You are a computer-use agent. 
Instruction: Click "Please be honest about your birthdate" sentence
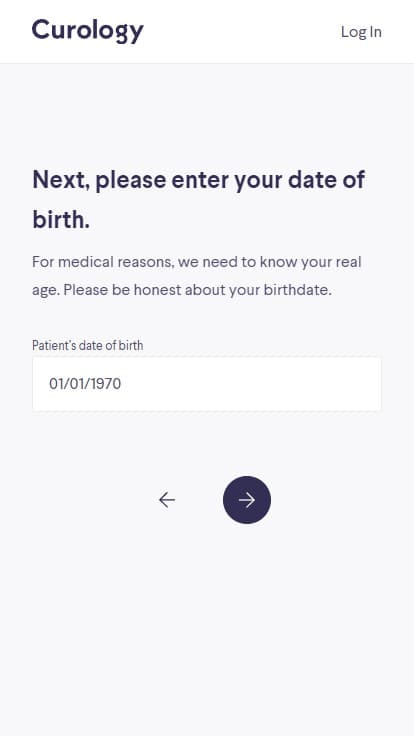[x=198, y=290]
